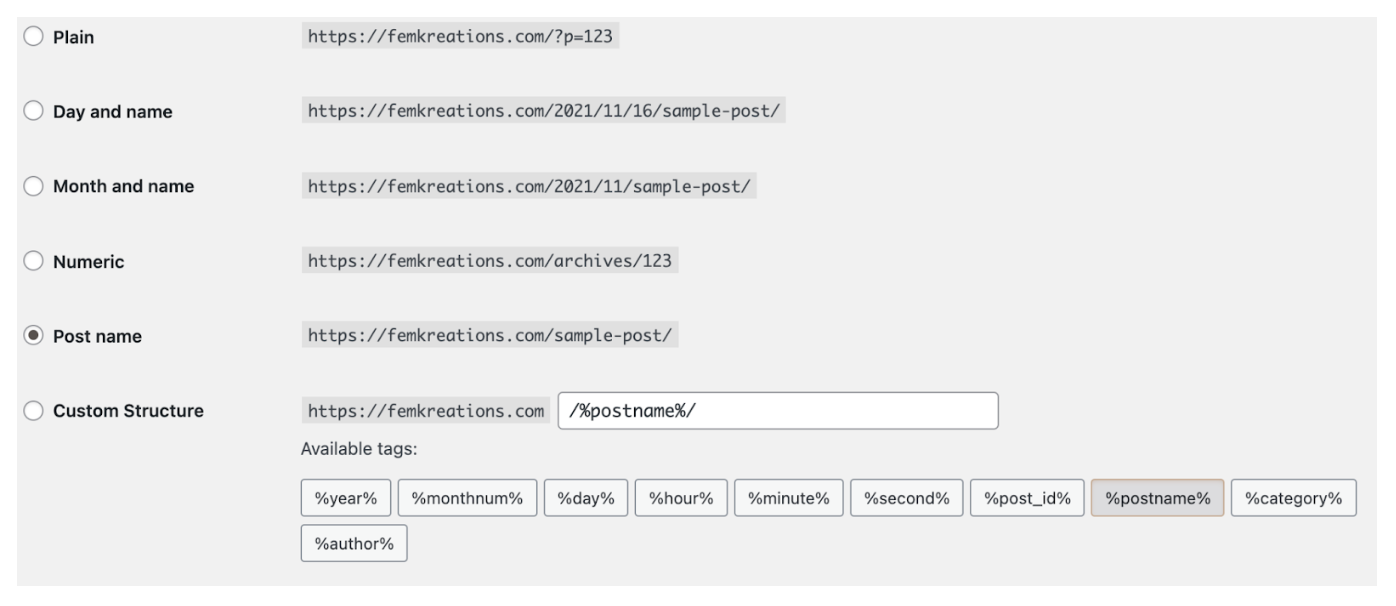This screenshot has height=606, width=1396.
Task: Add the %post_id% tag
Action: (1027, 499)
